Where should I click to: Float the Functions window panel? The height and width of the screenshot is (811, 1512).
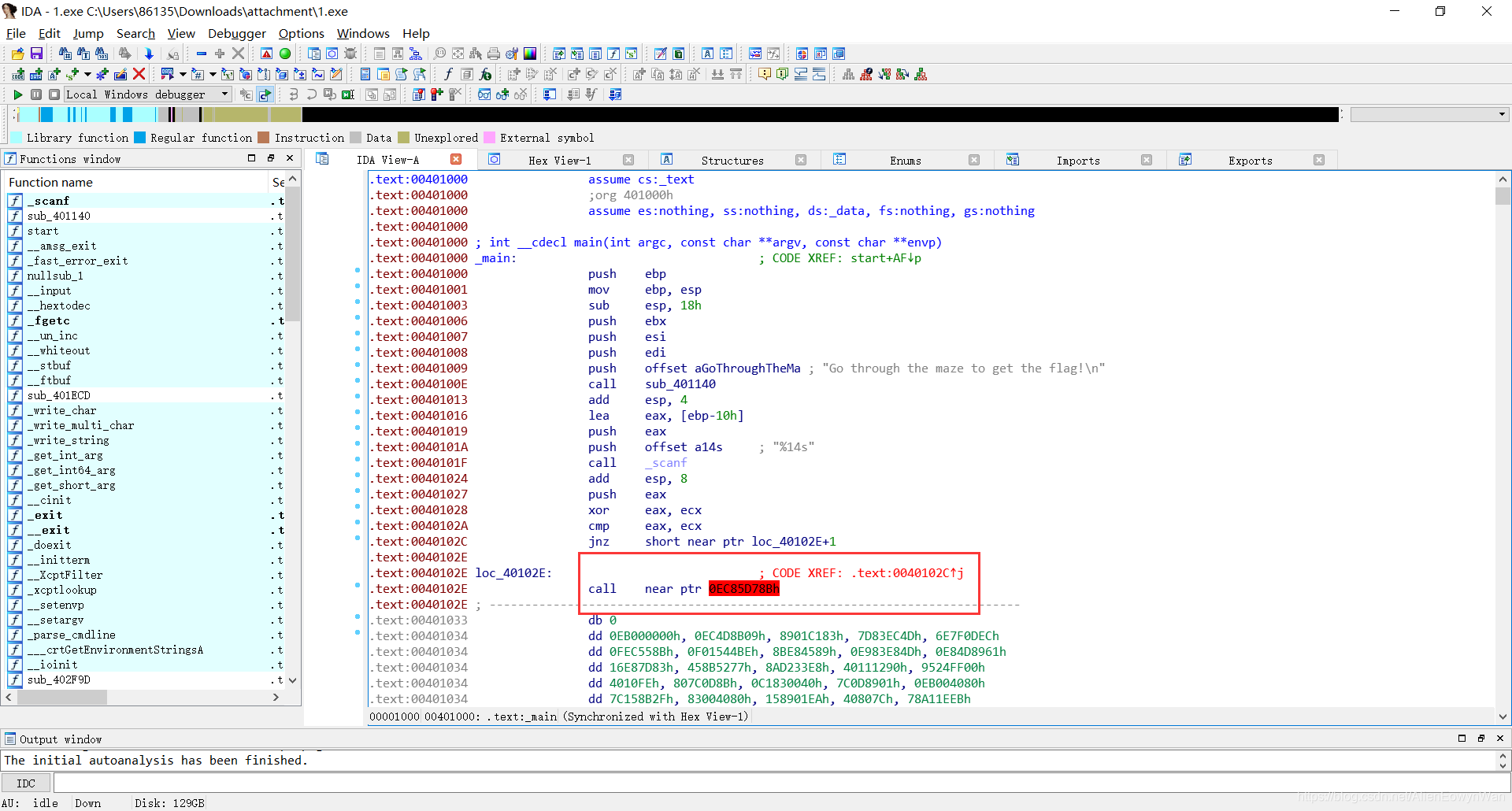click(271, 158)
